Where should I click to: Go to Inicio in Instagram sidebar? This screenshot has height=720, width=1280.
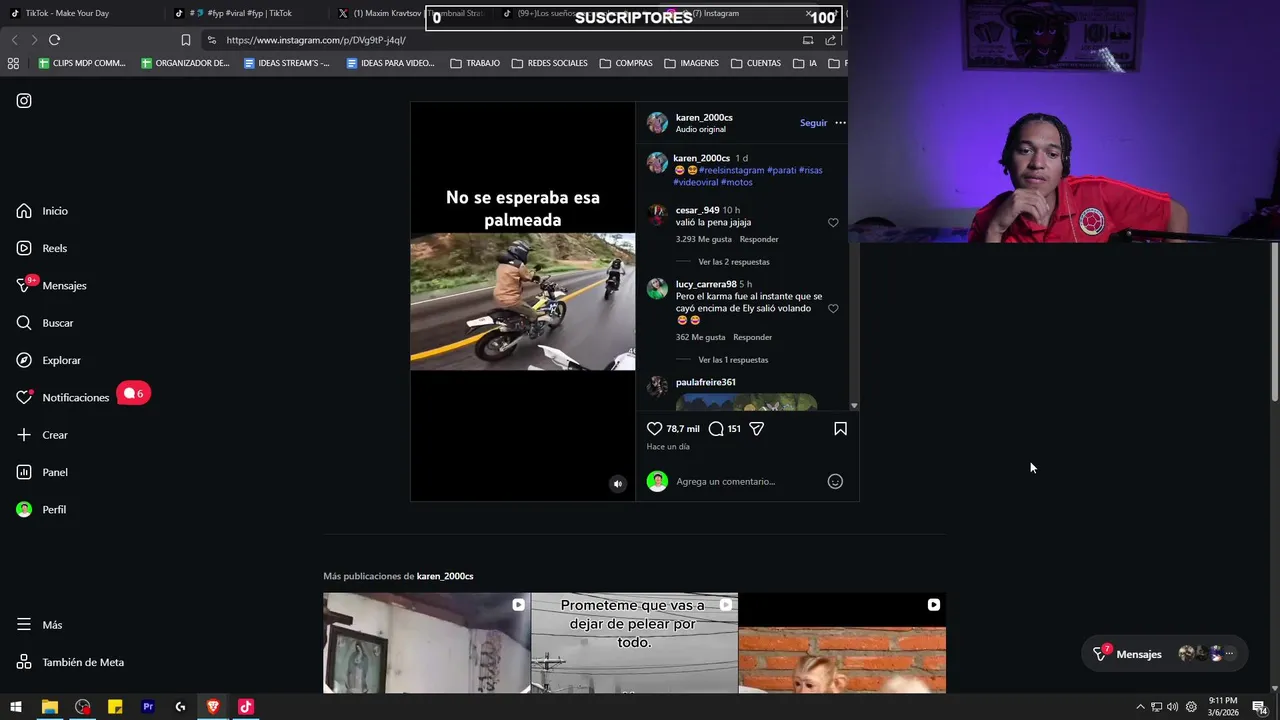point(42,211)
